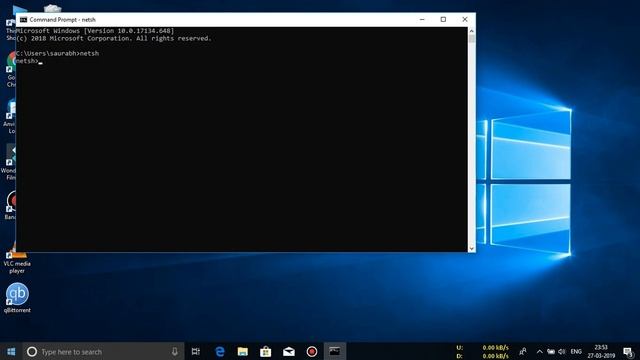The height and width of the screenshot is (360, 640).
Task: Show hidden system tray icons
Action: 539,351
